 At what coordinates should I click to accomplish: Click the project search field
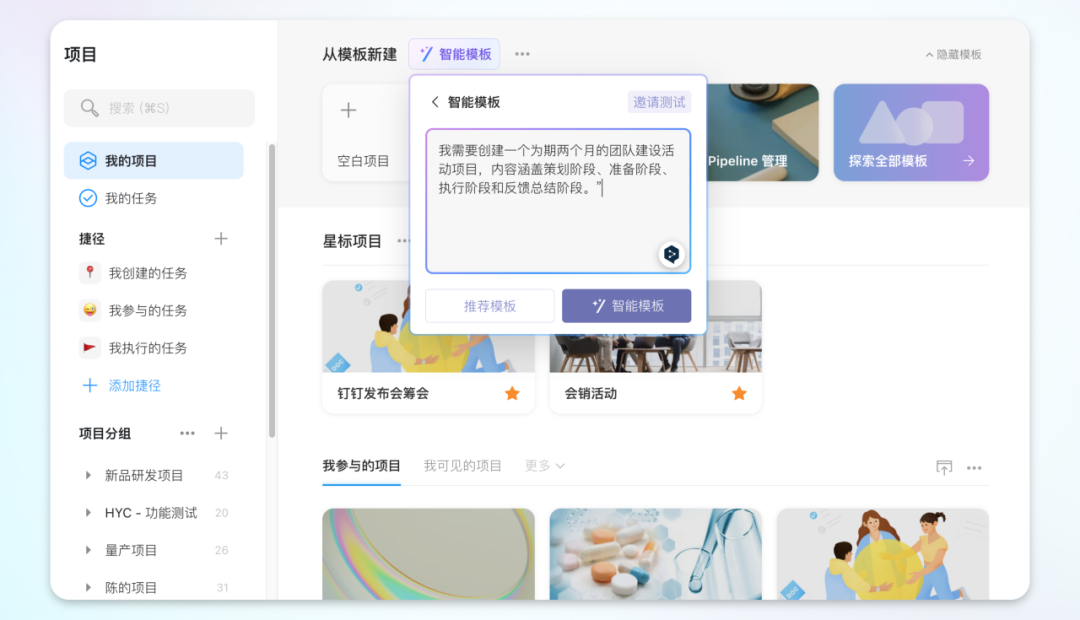[160, 108]
